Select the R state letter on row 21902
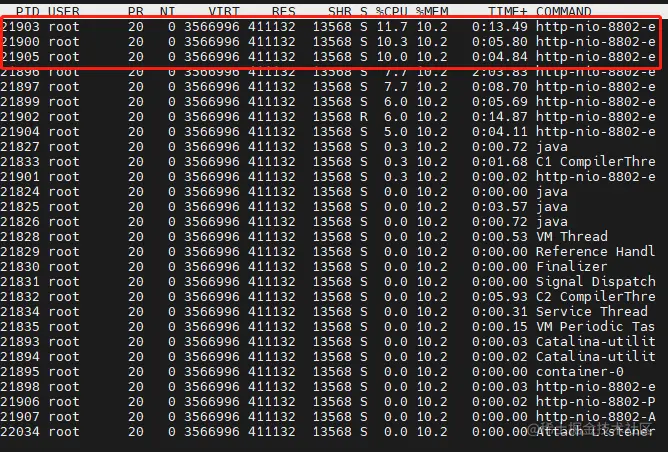 coord(363,117)
